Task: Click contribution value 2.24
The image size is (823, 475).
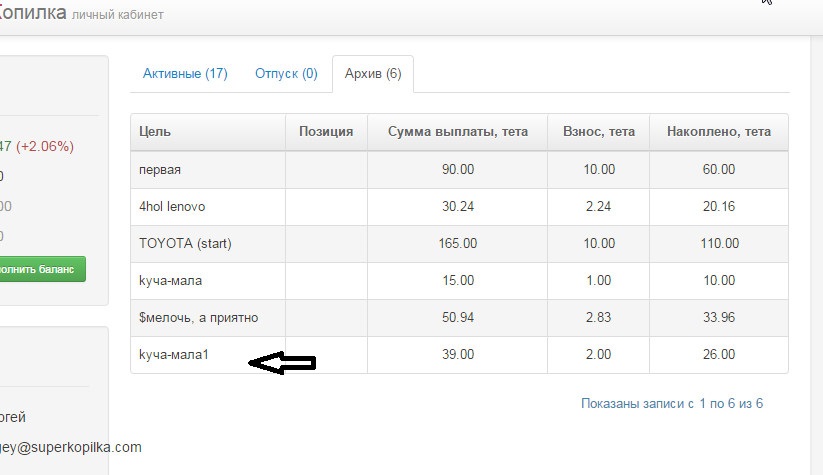Action: [598, 206]
